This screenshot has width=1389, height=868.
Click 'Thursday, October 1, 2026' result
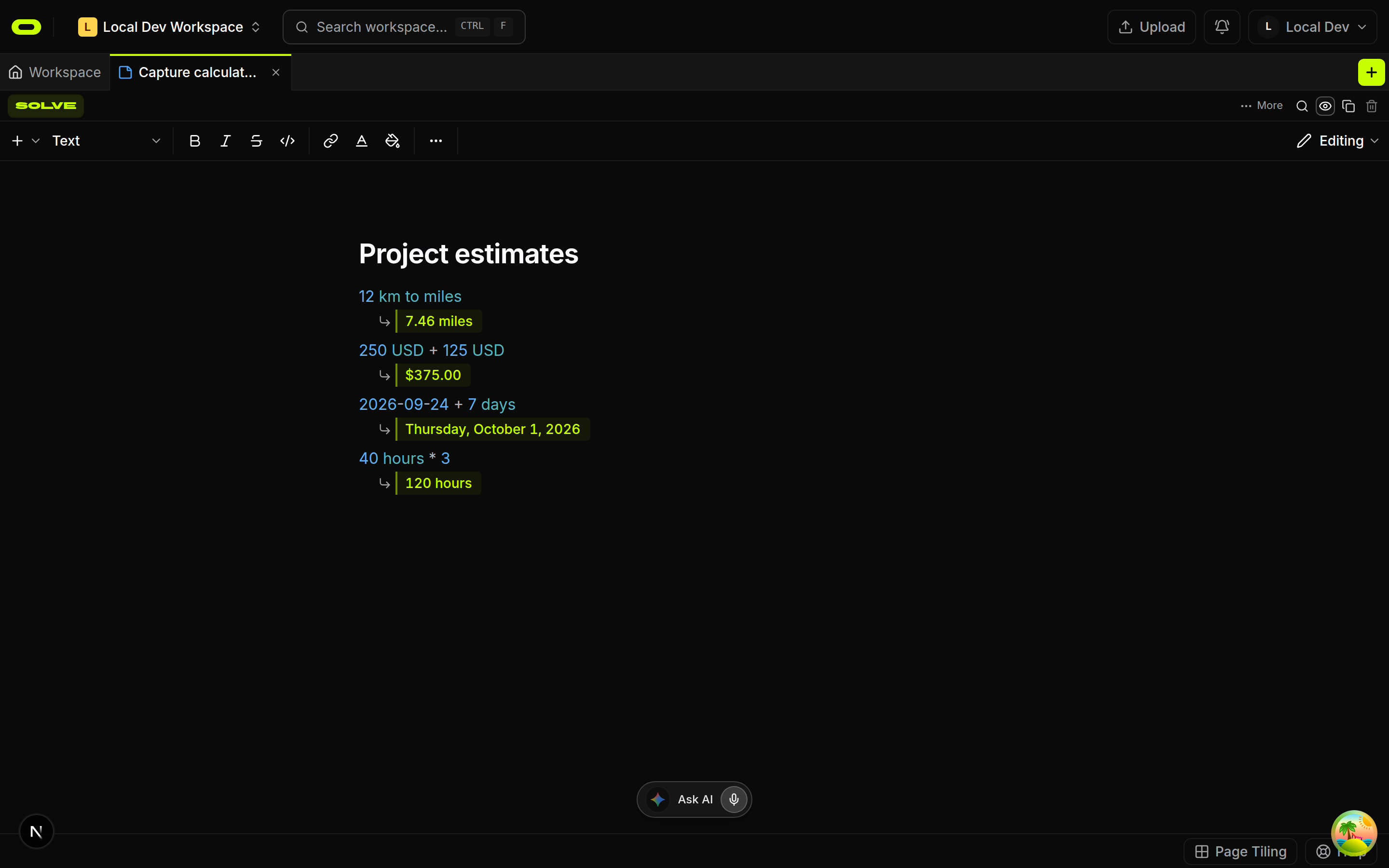[x=492, y=429]
